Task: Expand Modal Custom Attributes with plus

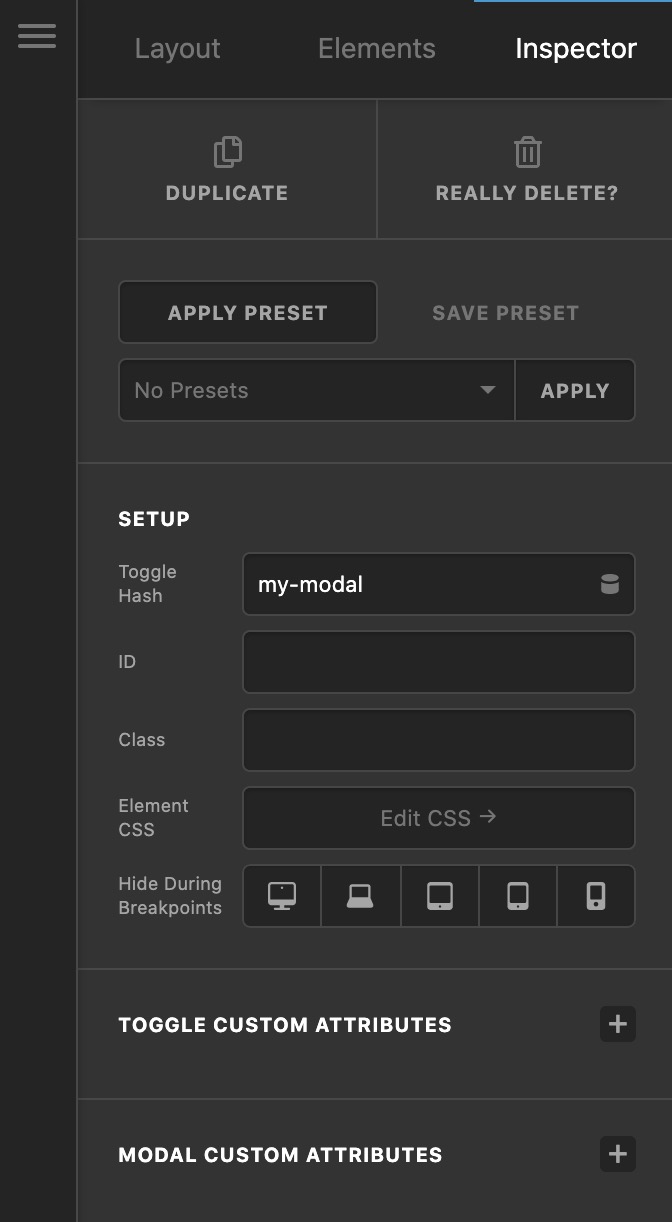Action: (618, 1154)
